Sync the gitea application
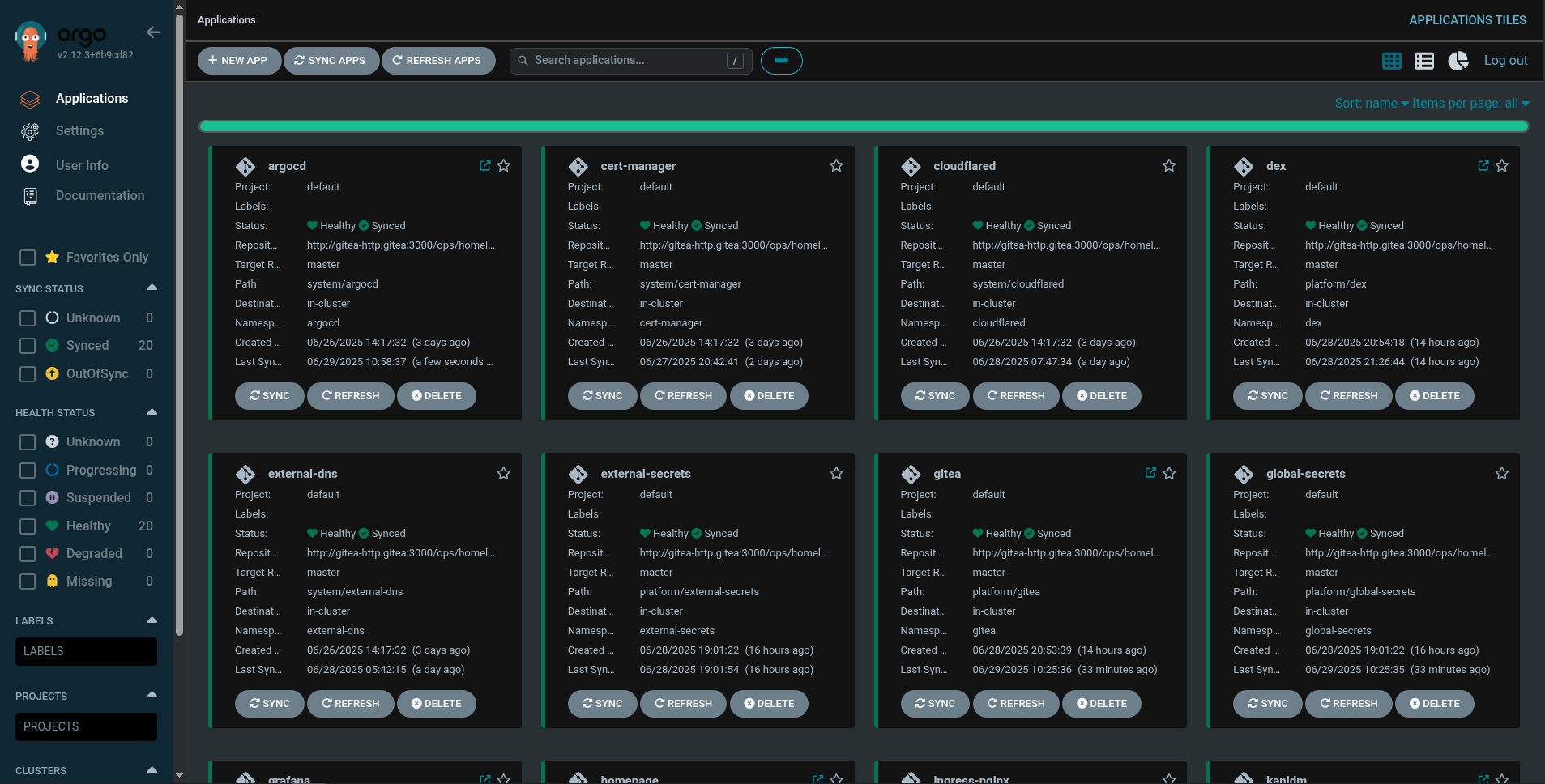1545x784 pixels. (935, 704)
